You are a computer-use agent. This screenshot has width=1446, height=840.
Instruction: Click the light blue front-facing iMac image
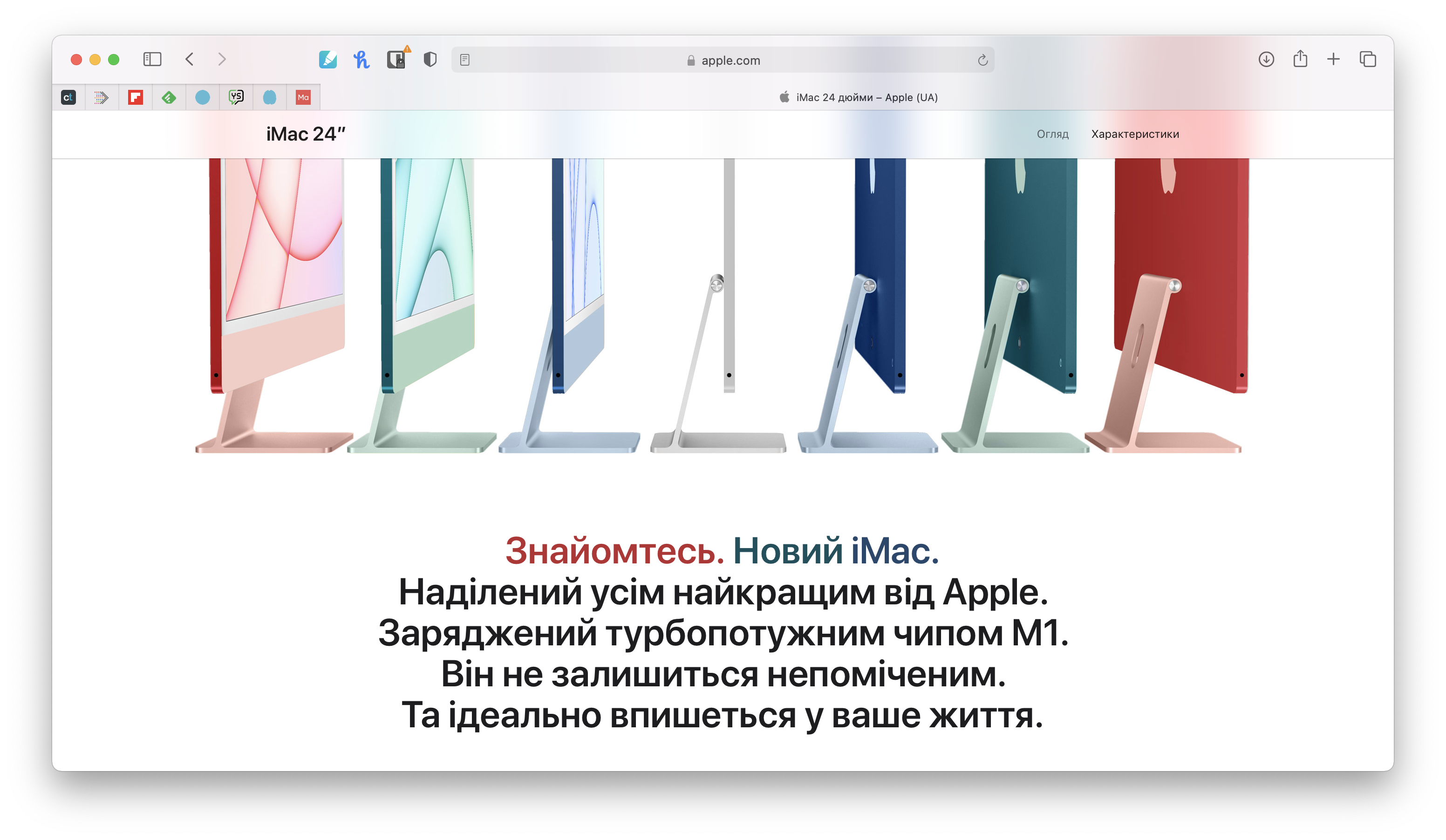click(x=569, y=305)
